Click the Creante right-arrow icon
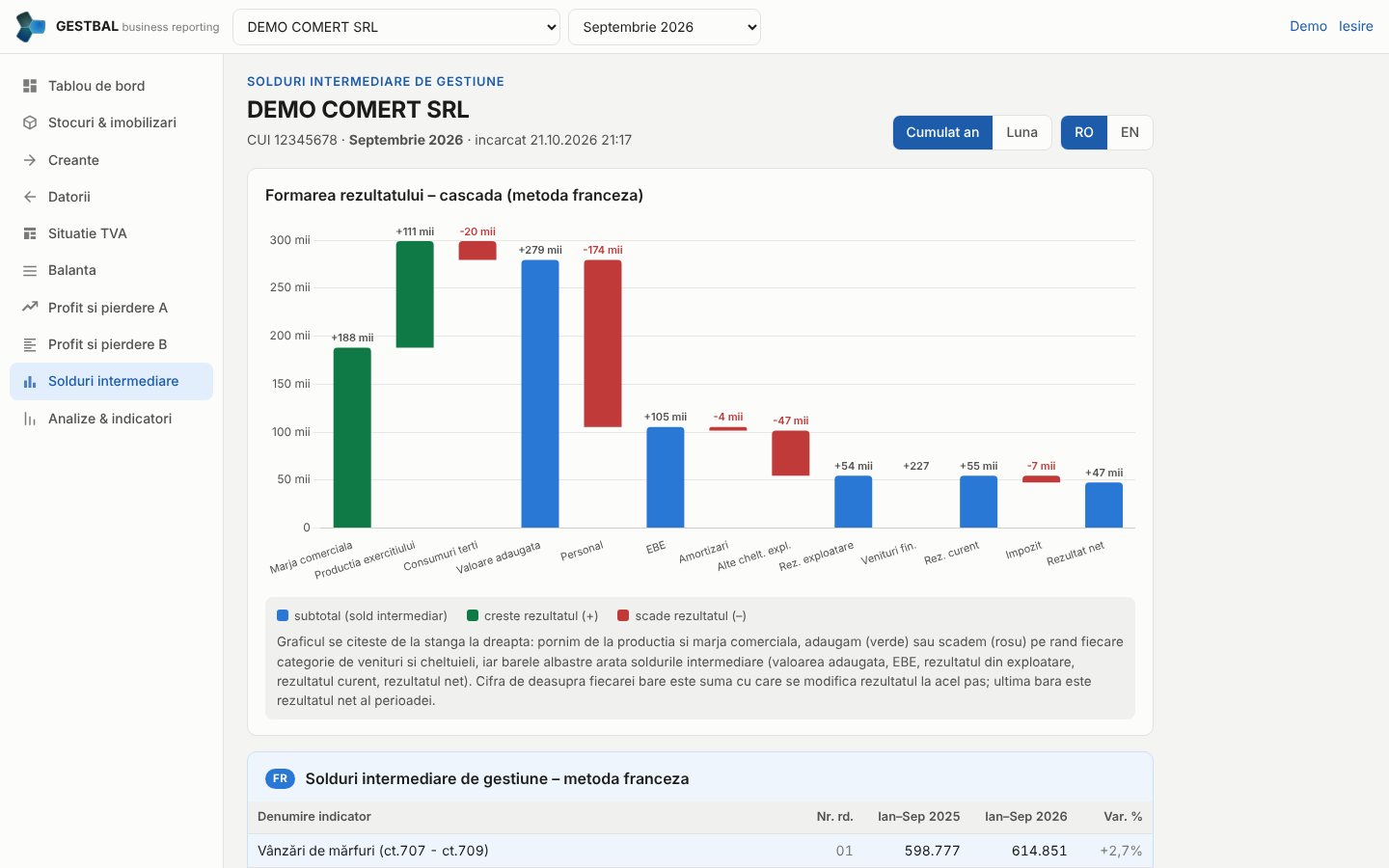 (30, 160)
